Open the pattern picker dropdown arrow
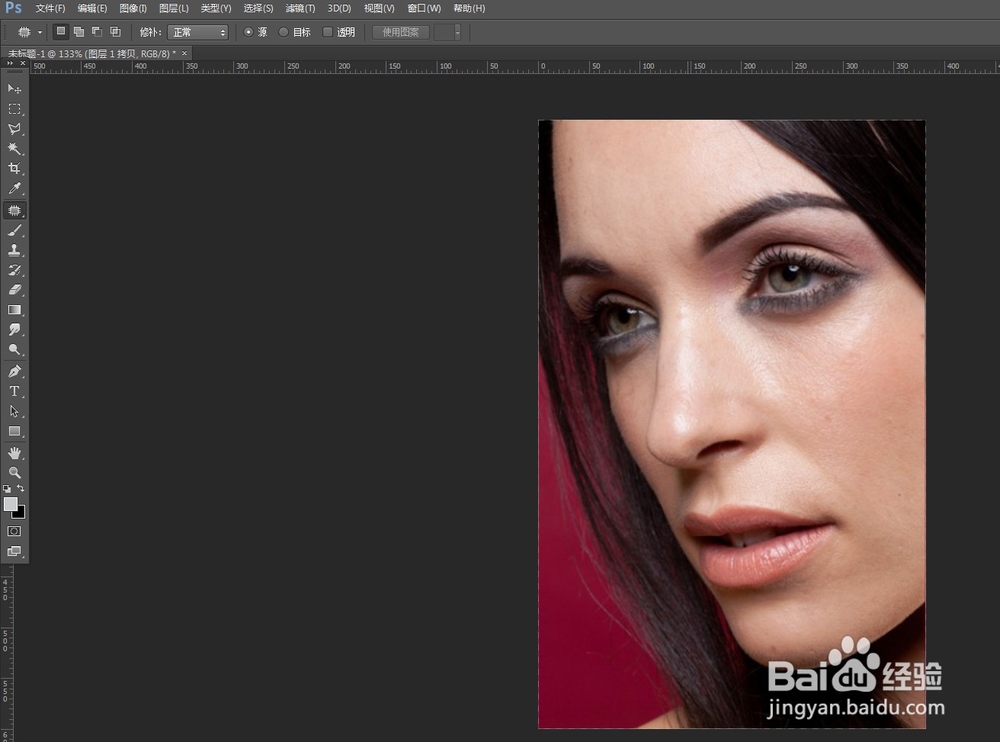1000x742 pixels. [x=457, y=32]
